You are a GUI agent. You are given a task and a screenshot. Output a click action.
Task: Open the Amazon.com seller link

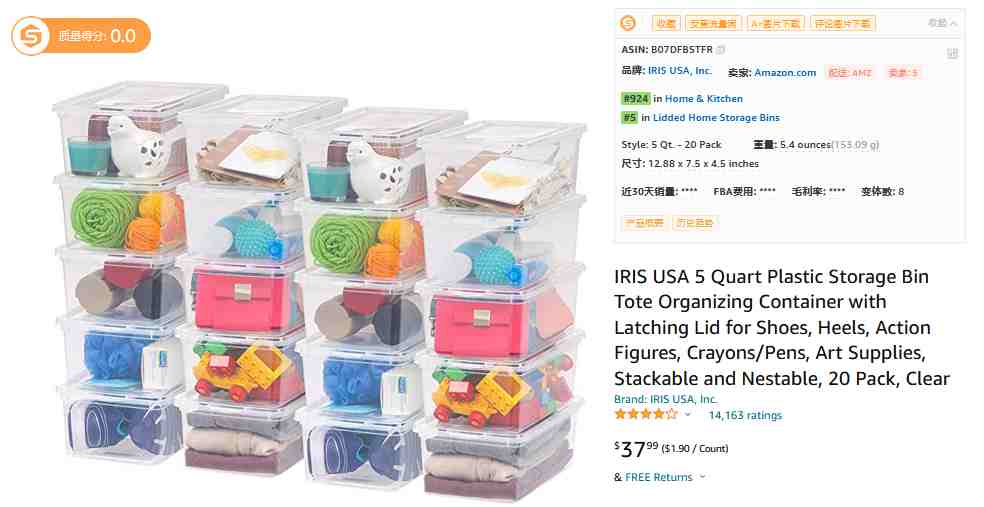785,73
